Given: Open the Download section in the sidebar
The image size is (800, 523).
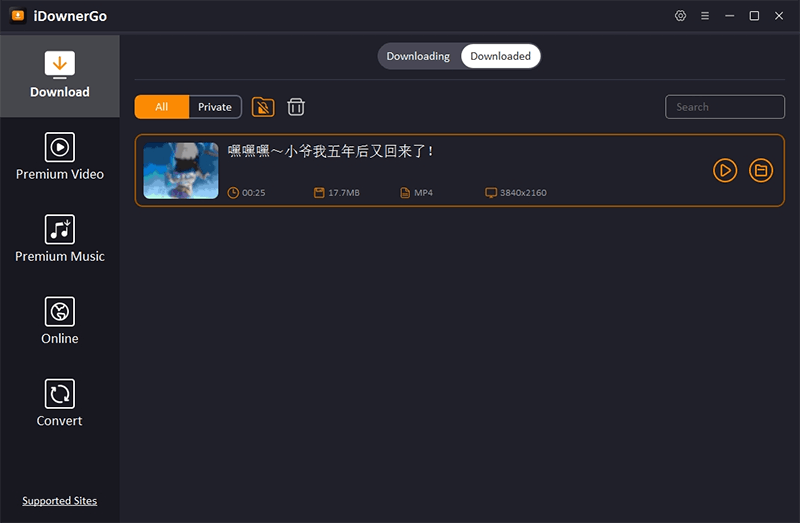Looking at the screenshot, I should click(60, 76).
